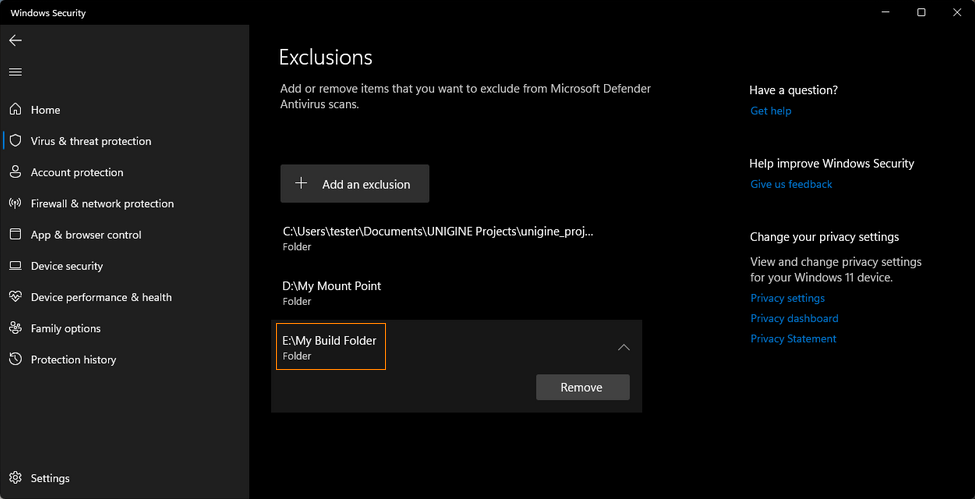Click the Firewall & network protection icon
The width and height of the screenshot is (975, 499).
click(x=16, y=203)
